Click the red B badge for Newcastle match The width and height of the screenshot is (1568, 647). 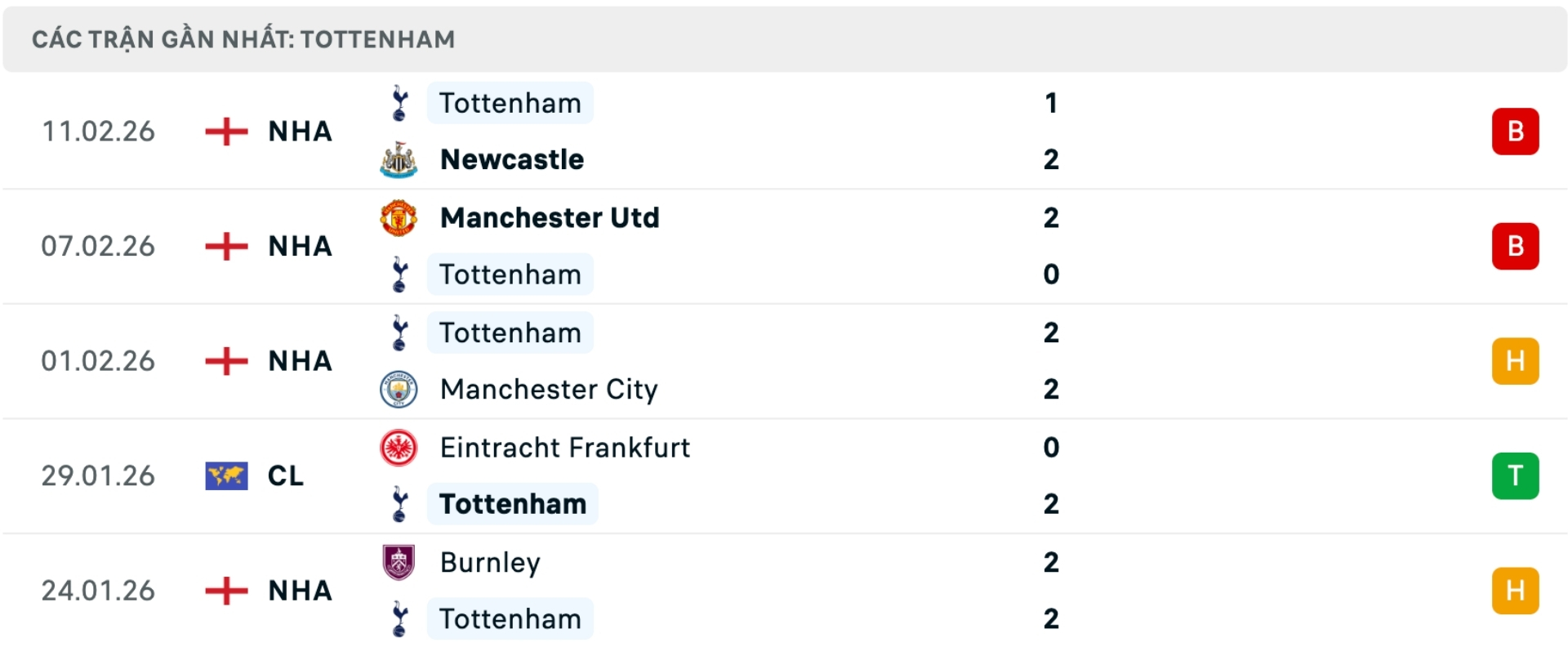click(x=1515, y=132)
